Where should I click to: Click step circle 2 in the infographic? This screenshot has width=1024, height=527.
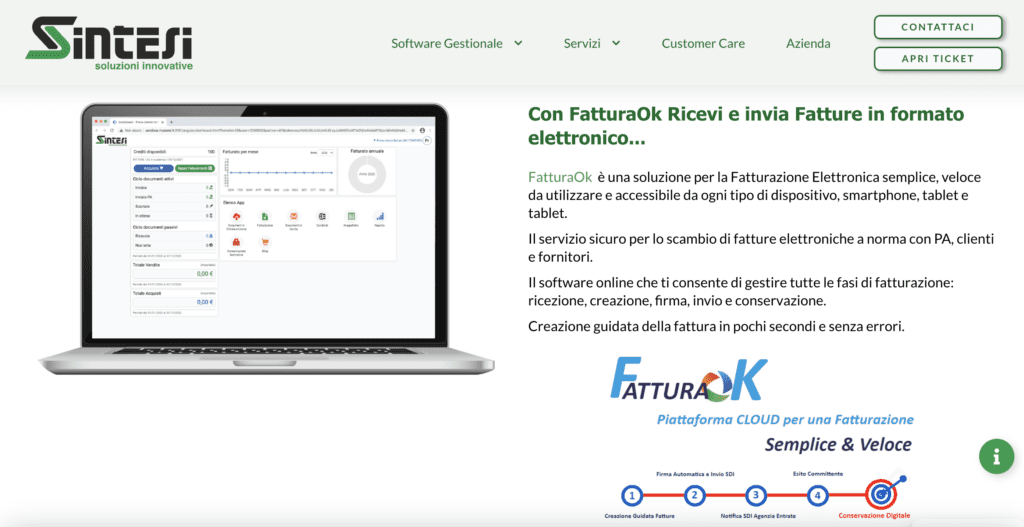pos(696,496)
